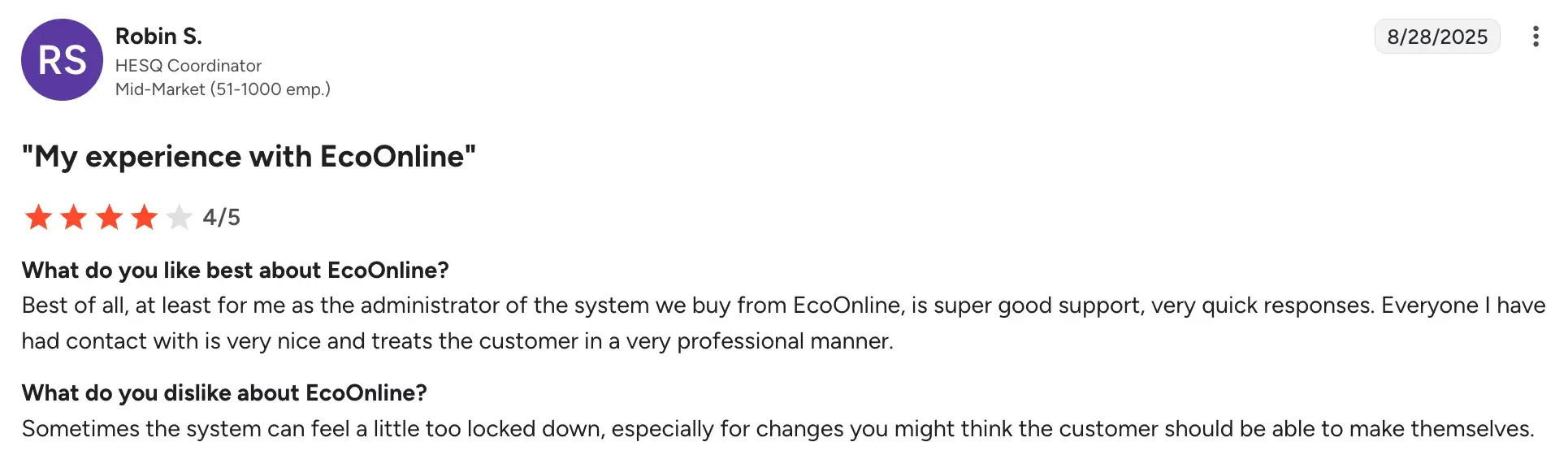Click the first red rating star
This screenshot has height=468, width=1568.
[38, 218]
